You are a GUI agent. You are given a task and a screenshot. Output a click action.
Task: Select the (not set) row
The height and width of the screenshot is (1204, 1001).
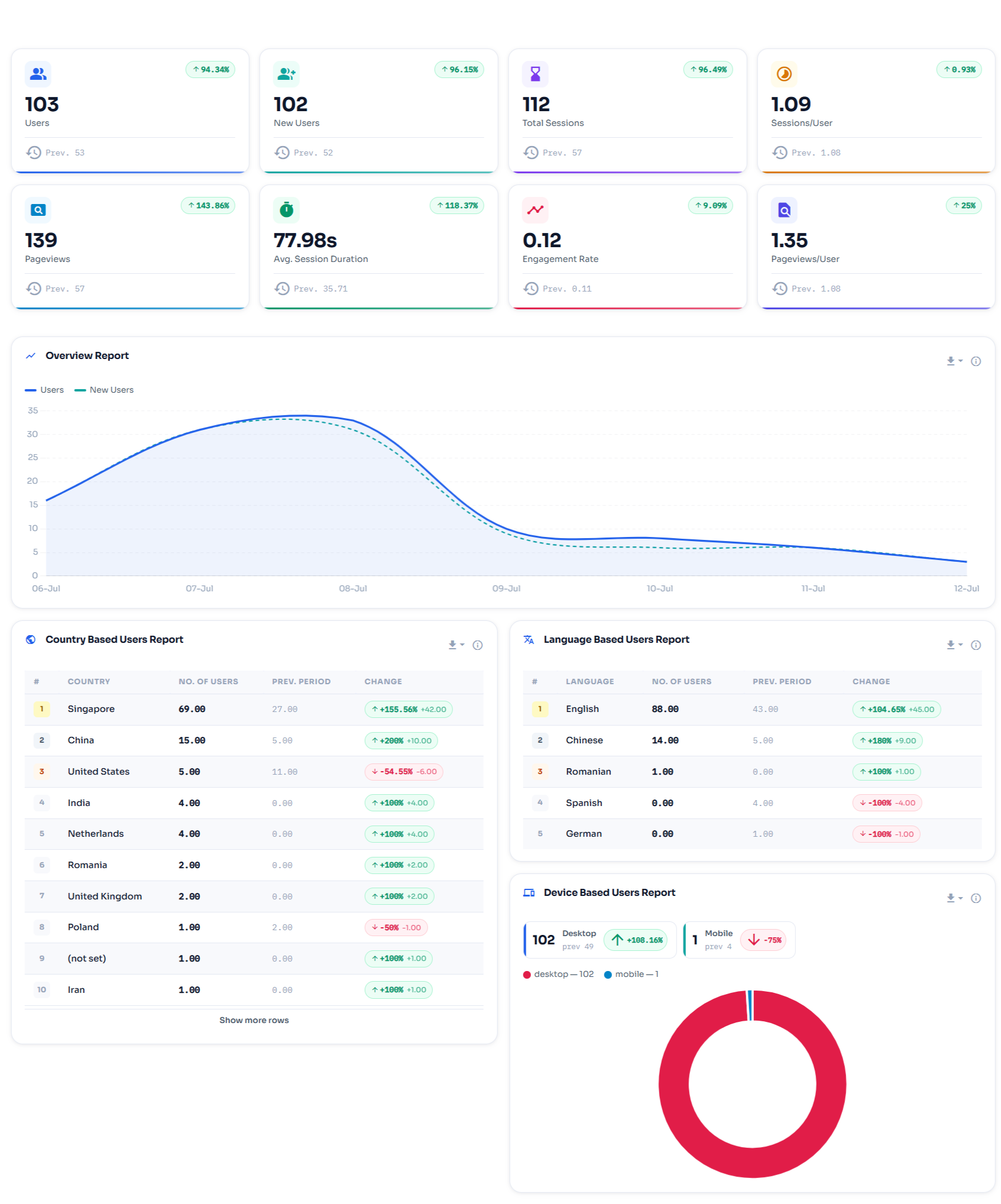tap(254, 959)
